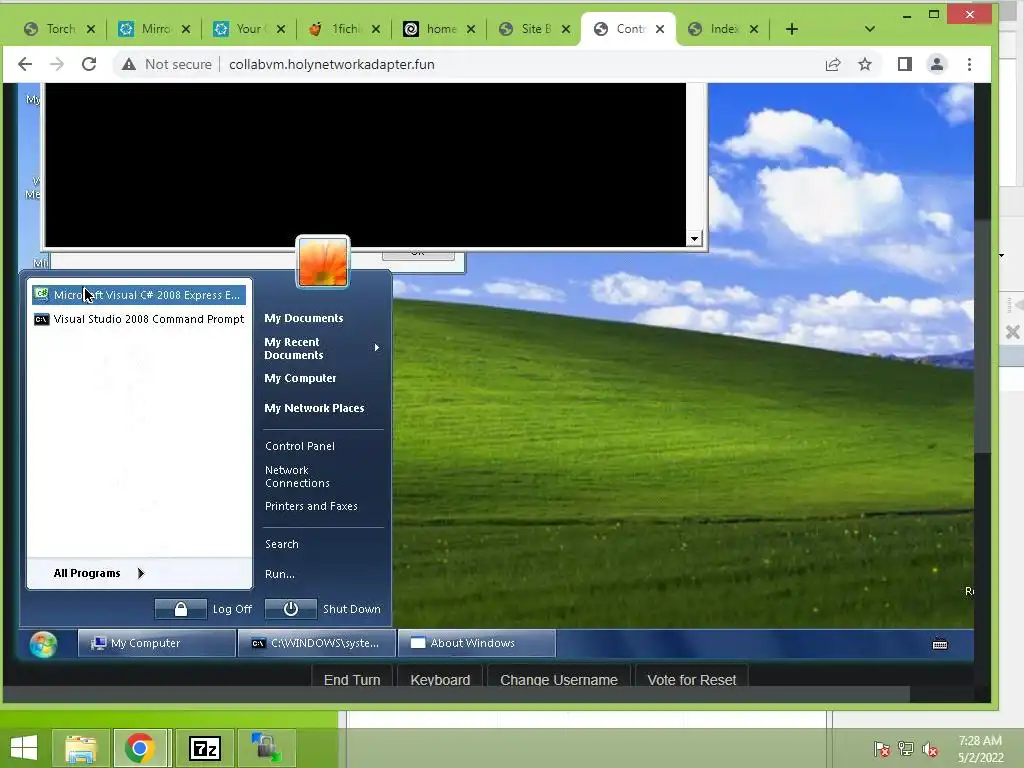Close the 1fichier tab
This screenshot has width=1024, height=768.
pyautogui.click(x=376, y=29)
